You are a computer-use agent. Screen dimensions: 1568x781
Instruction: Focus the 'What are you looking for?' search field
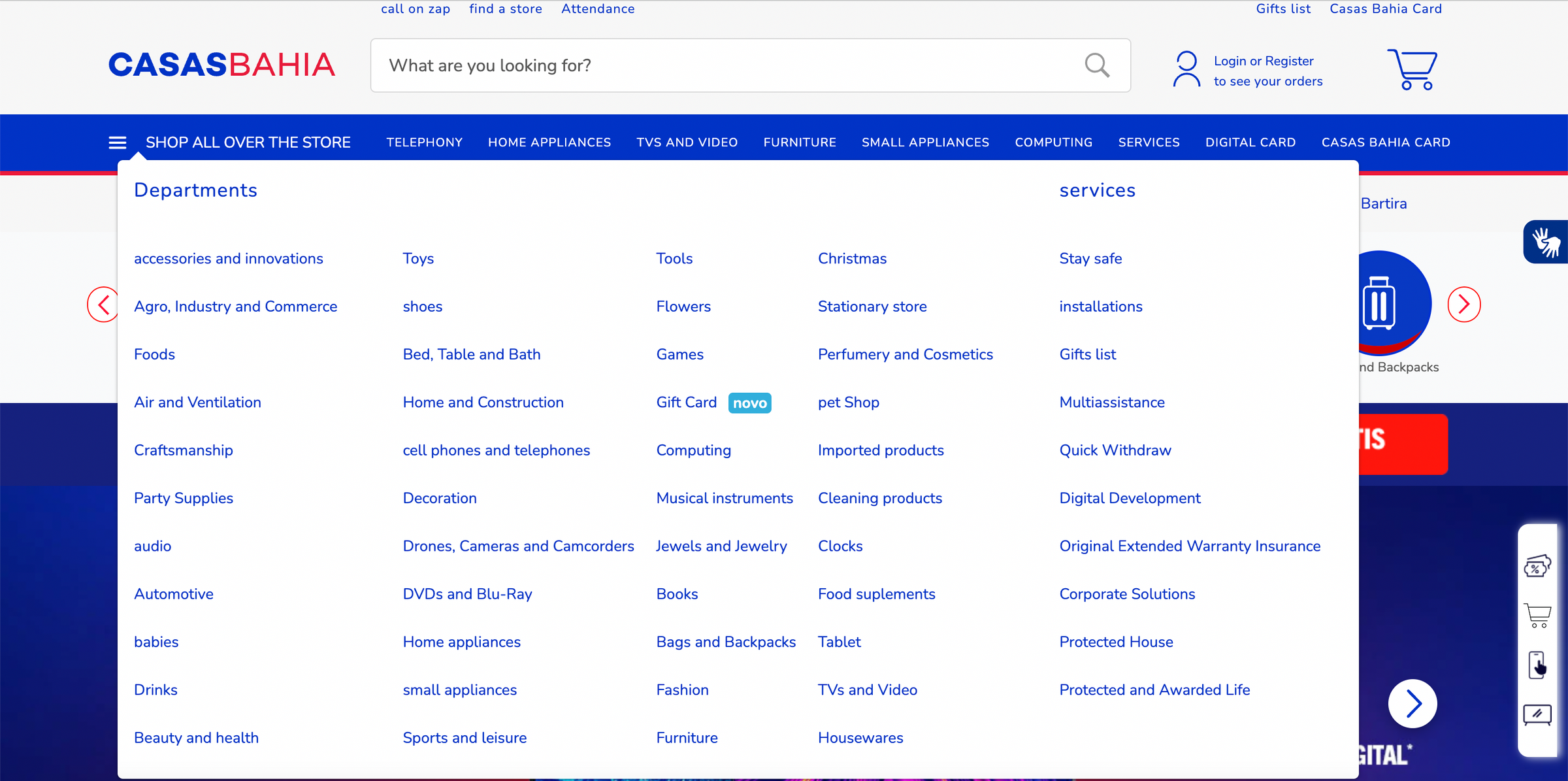point(751,65)
